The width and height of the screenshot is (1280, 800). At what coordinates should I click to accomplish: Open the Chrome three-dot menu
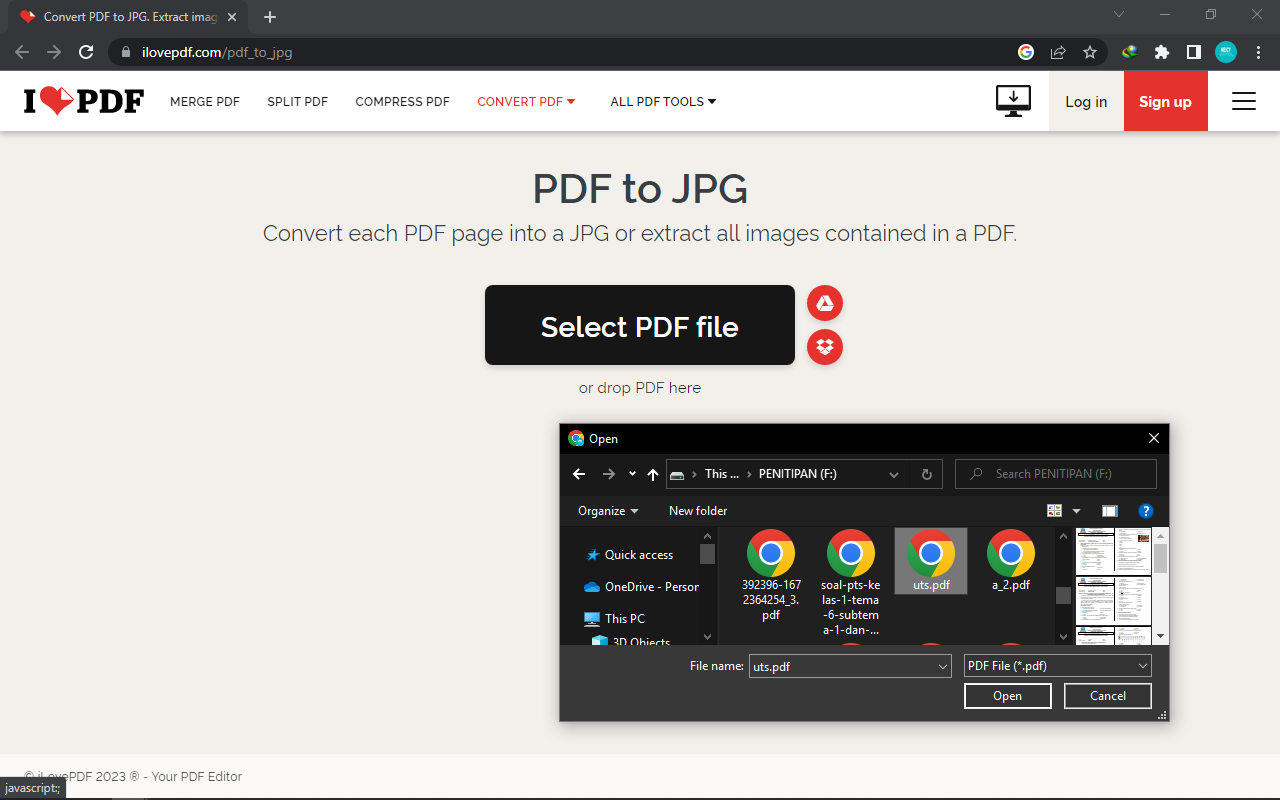1258,52
